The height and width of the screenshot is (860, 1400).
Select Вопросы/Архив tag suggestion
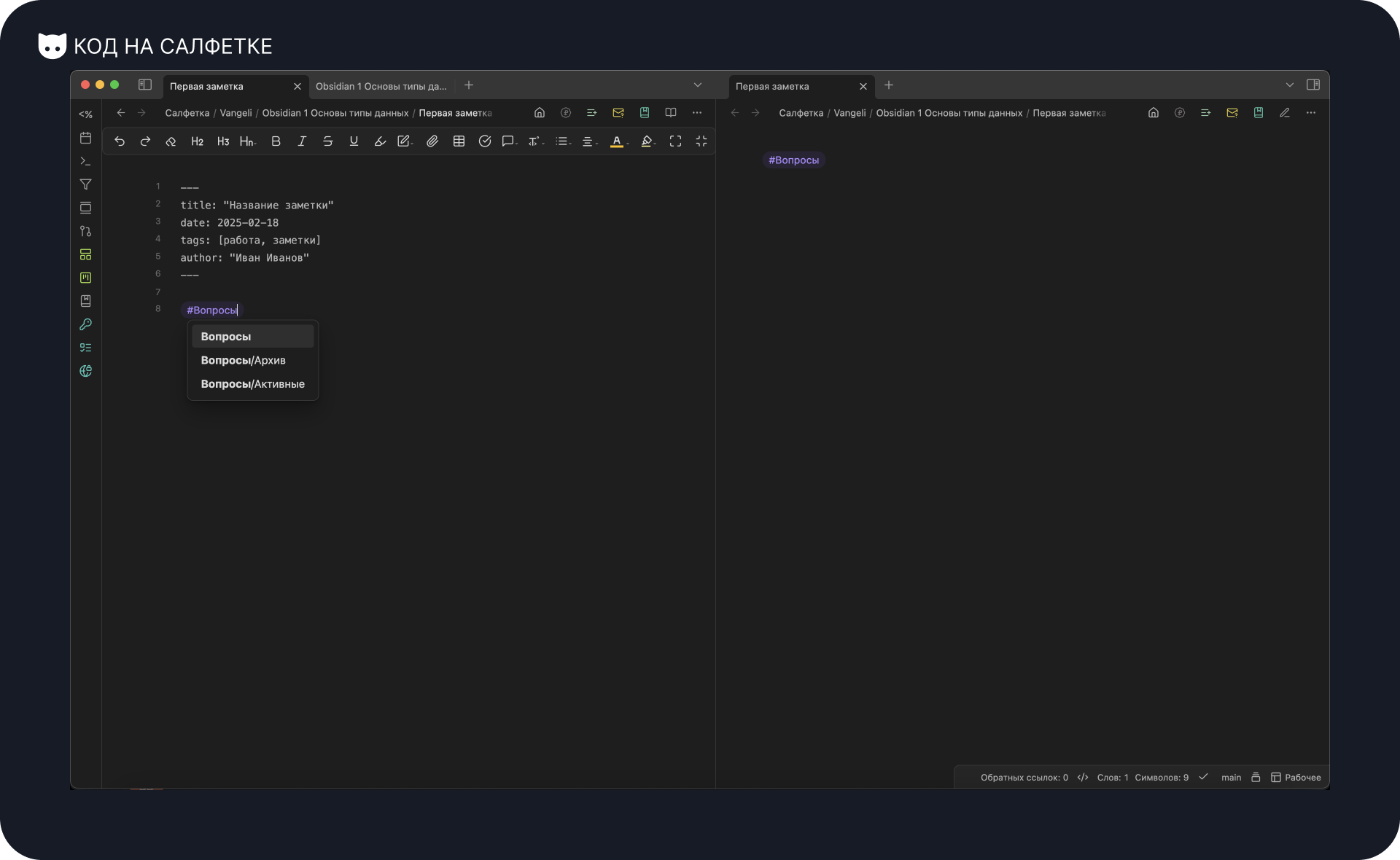(244, 361)
